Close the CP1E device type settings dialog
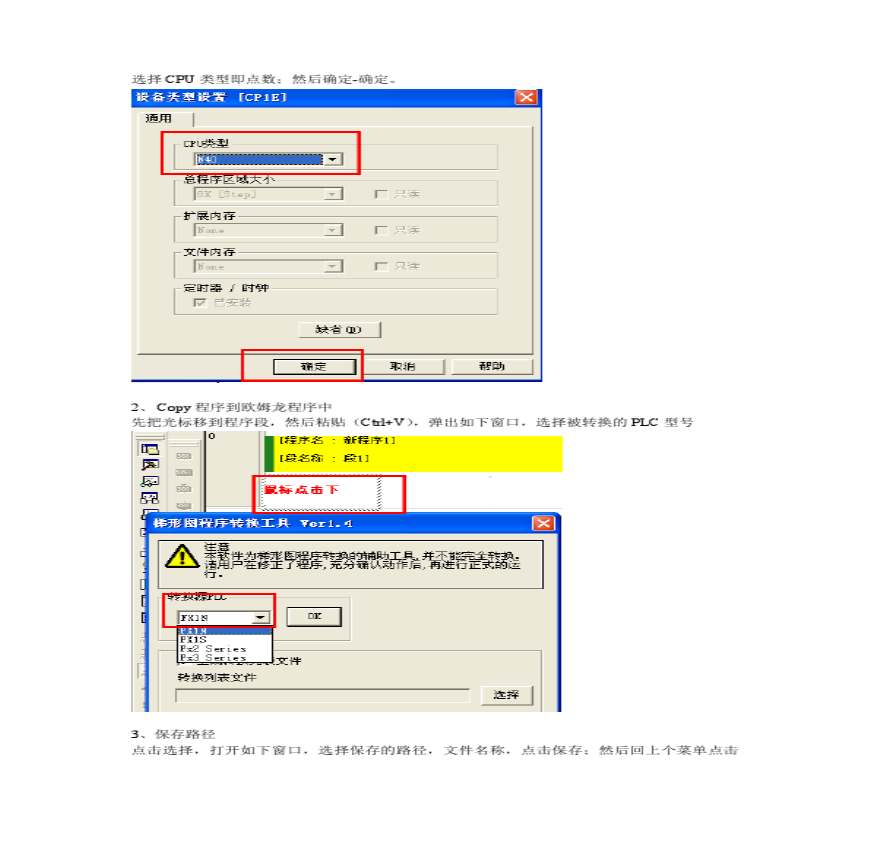 tap(526, 97)
